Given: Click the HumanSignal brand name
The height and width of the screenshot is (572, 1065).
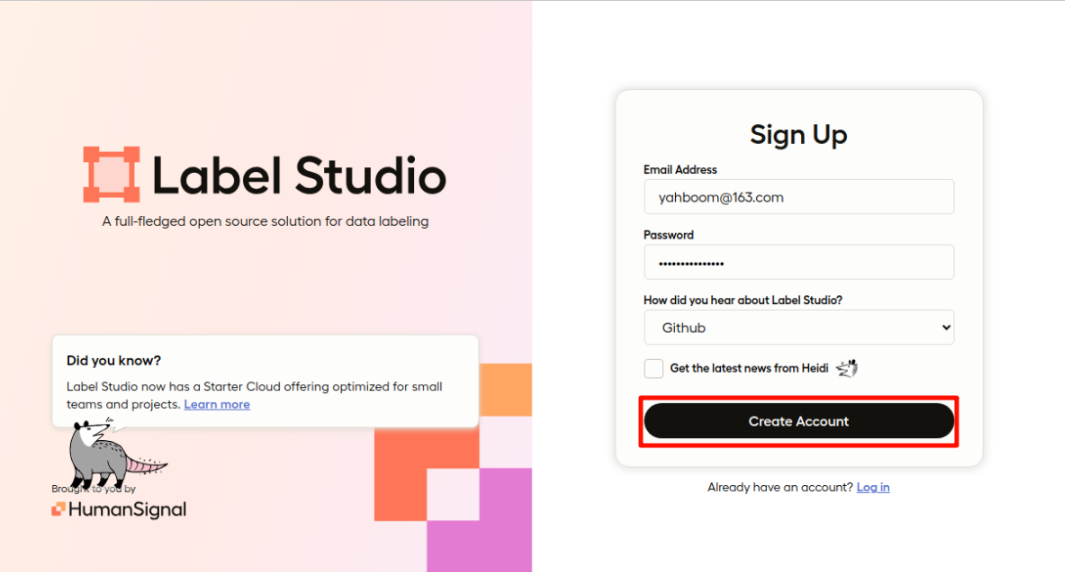Looking at the screenshot, I should point(127,510).
